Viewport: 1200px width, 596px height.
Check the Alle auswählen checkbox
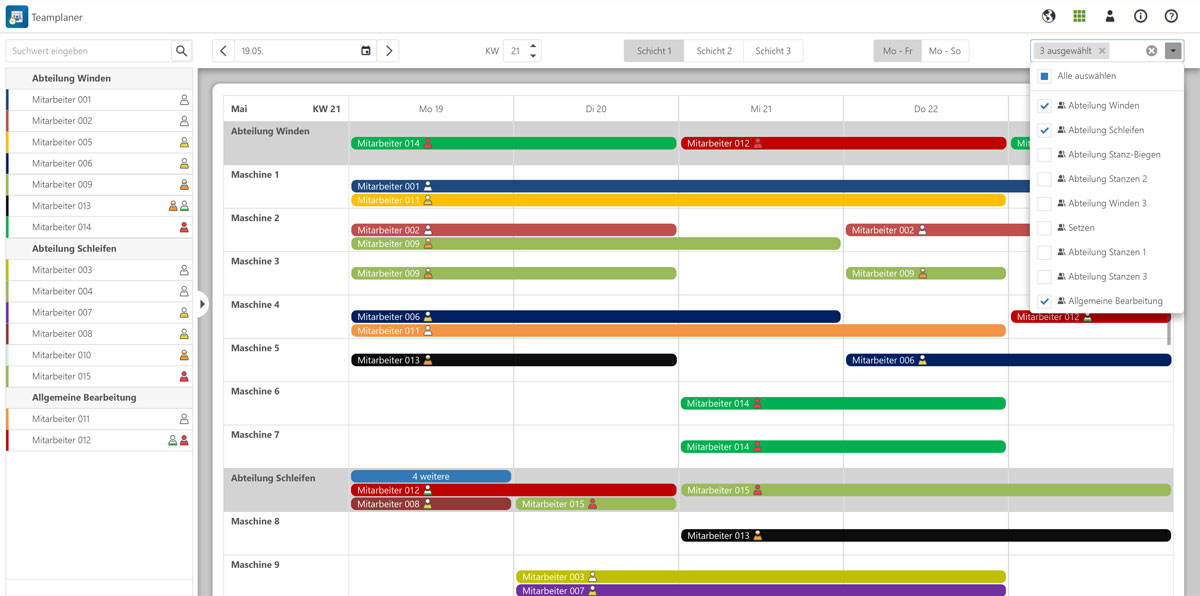click(1044, 76)
